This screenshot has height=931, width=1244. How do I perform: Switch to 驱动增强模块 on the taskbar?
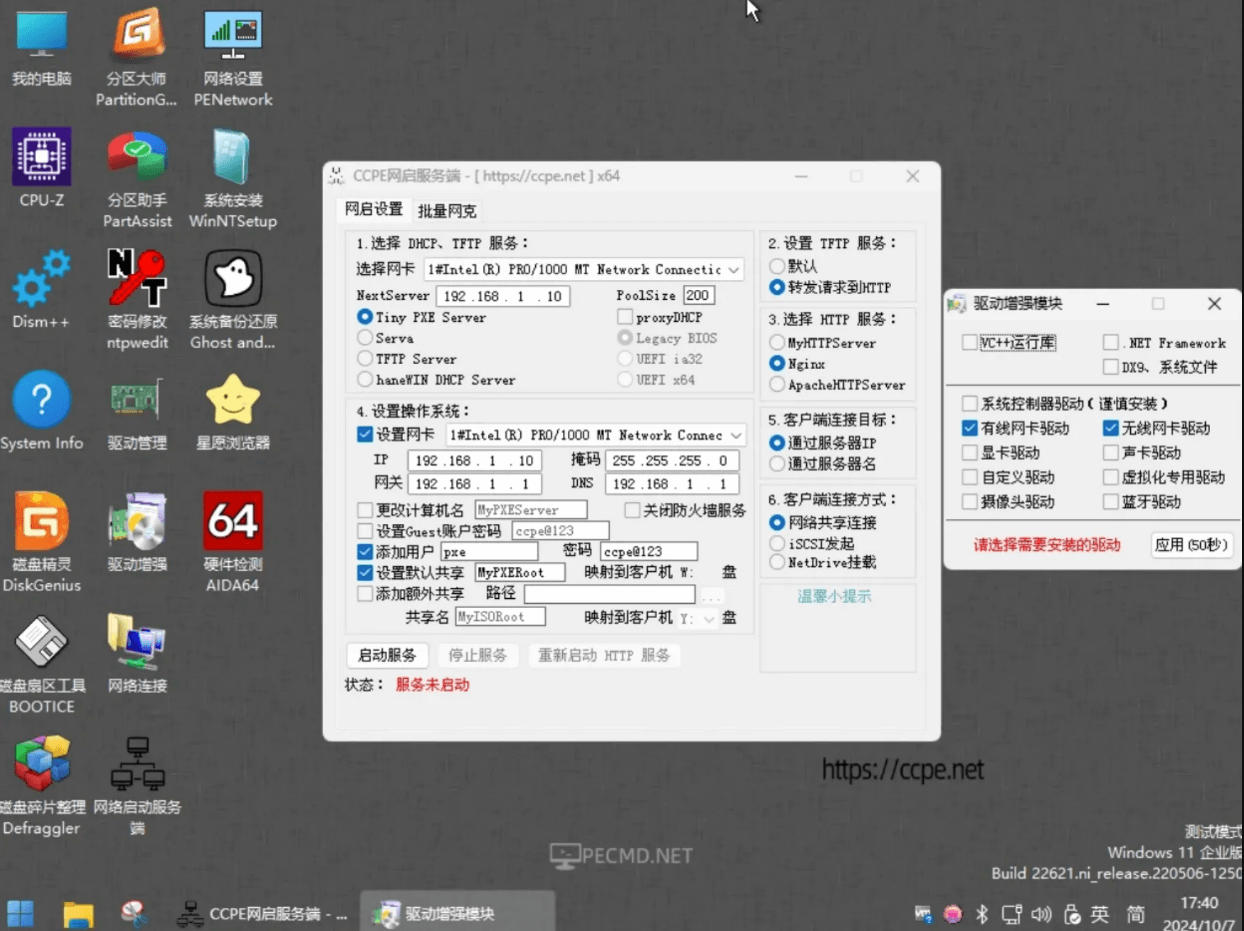(456, 913)
